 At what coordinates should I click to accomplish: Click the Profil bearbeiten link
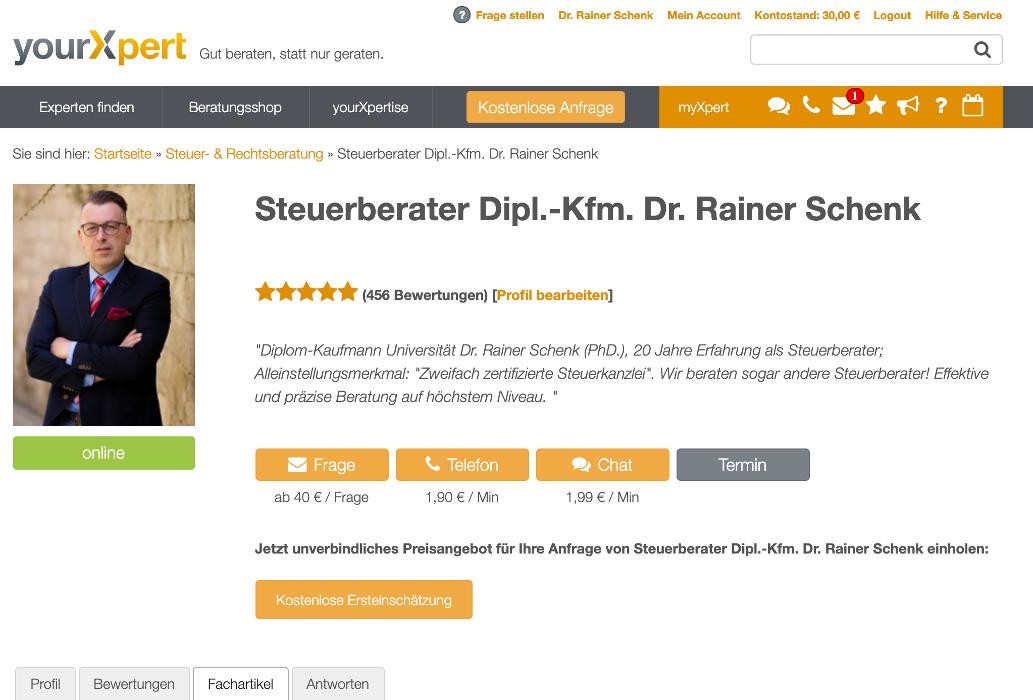click(552, 295)
